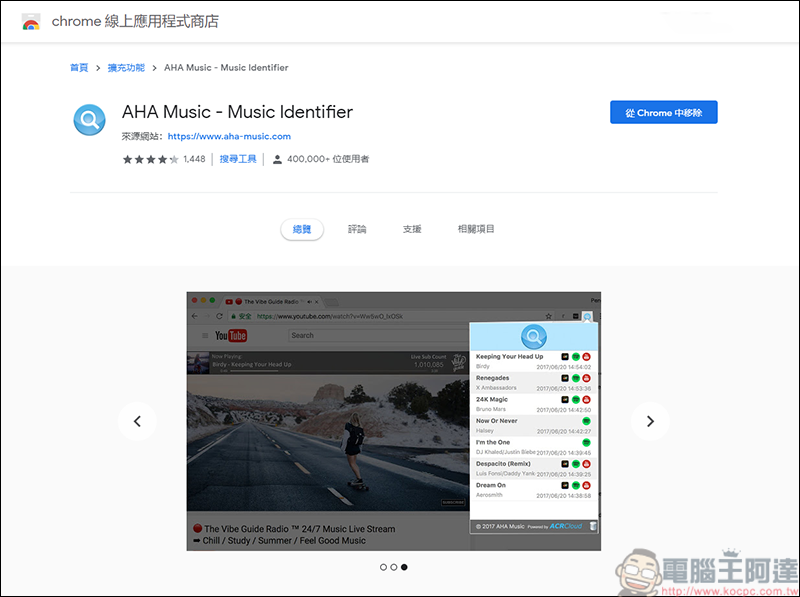800x597 pixels.
Task: Advance to the next screenshot with right arrow
Action: (x=650, y=421)
